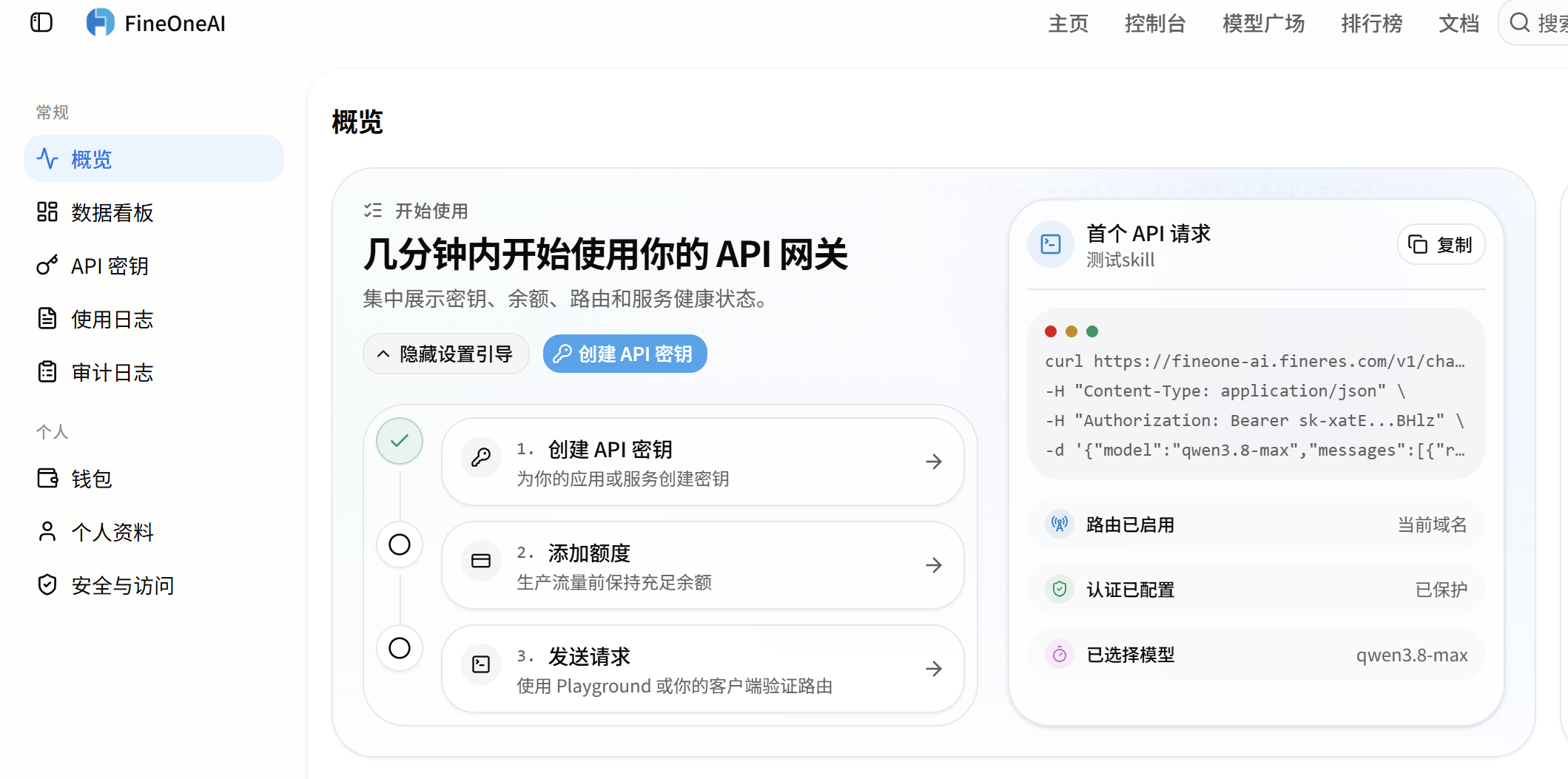Click the 路由已启用 antenna icon
Image resolution: width=1568 pixels, height=779 pixels.
(x=1060, y=524)
